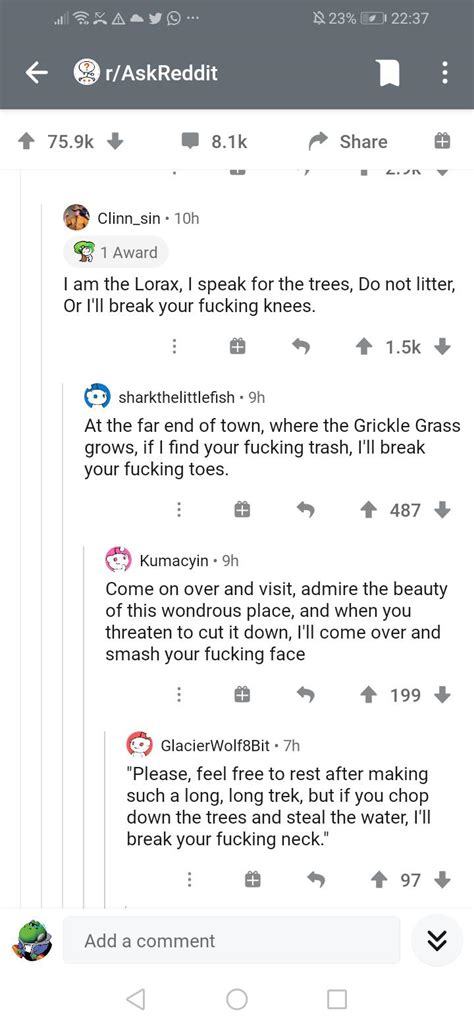The height and width of the screenshot is (1027, 474).
Task: Give award to the main post
Action: click(x=442, y=141)
